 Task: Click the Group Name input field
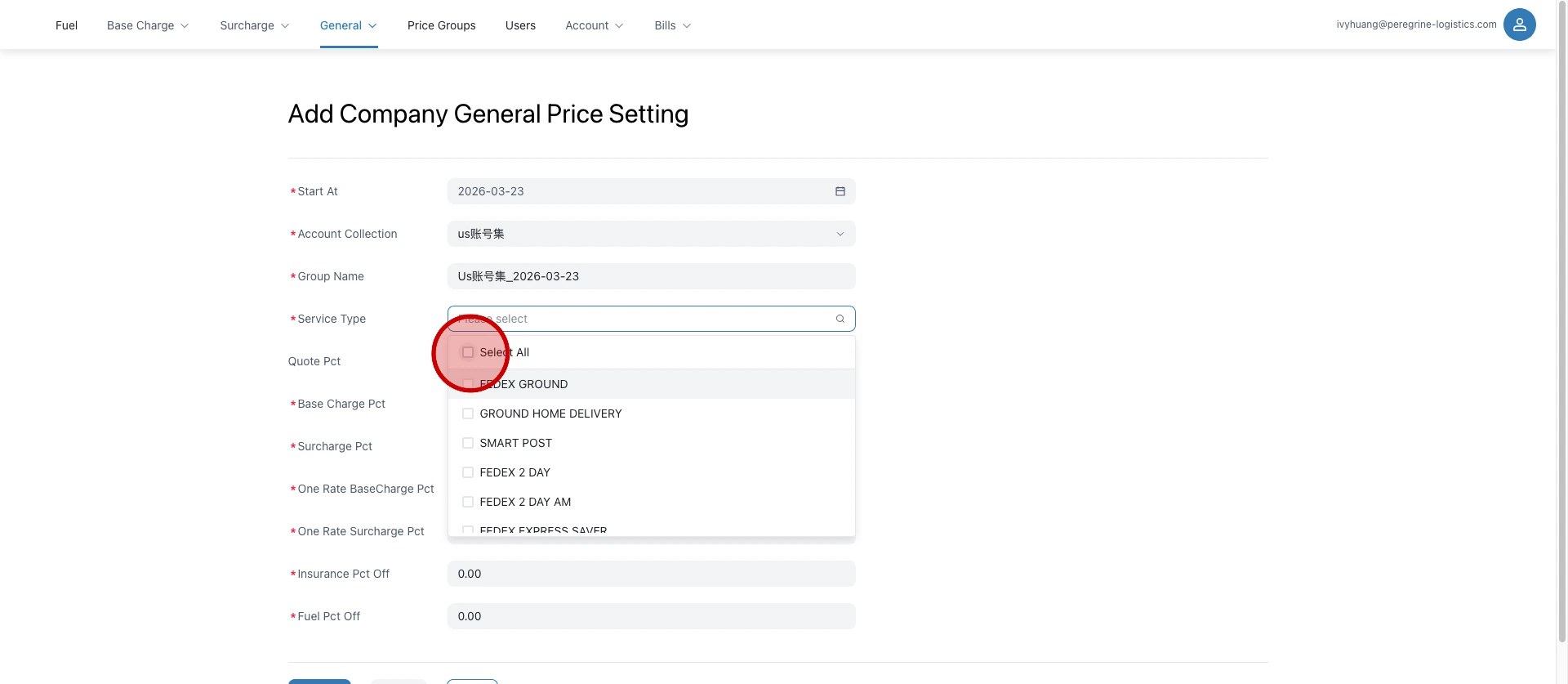click(x=651, y=276)
